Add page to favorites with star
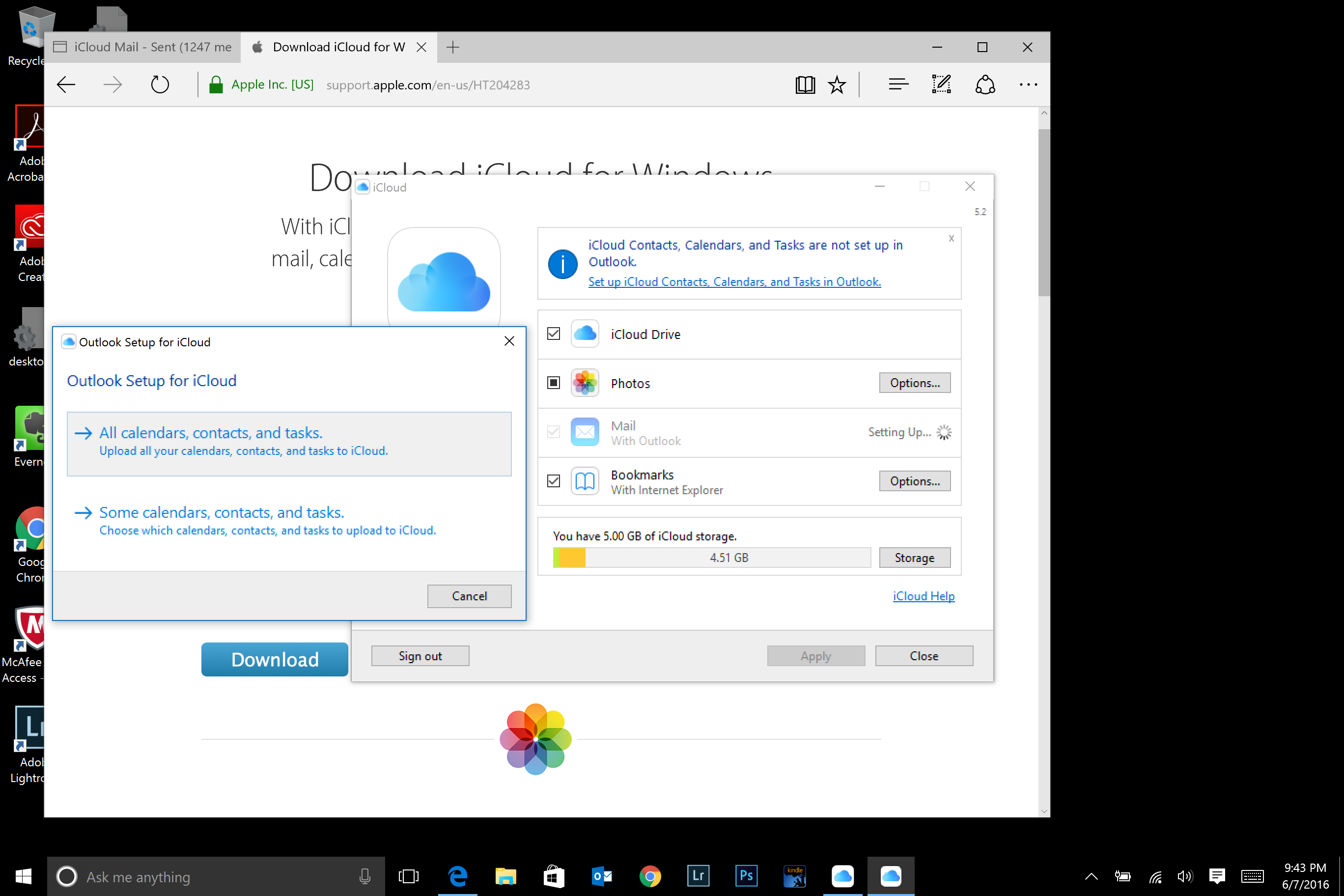 837,85
